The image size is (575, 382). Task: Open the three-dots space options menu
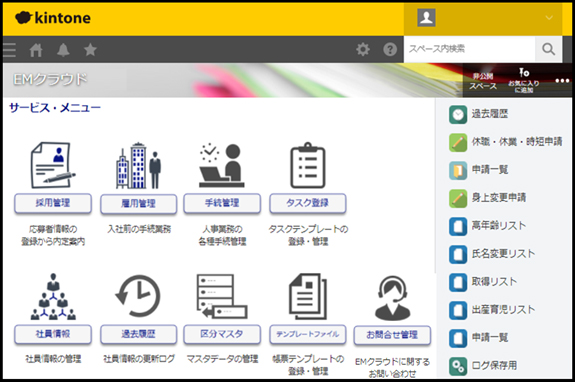562,80
